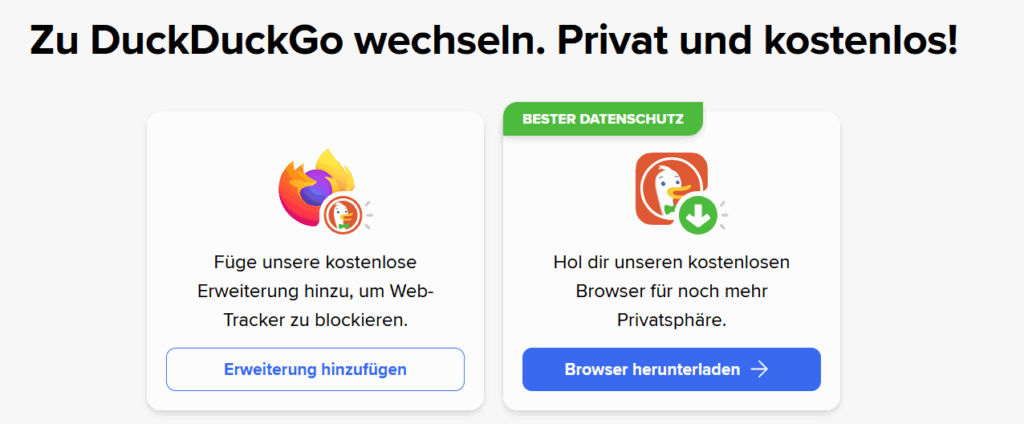This screenshot has width=1024, height=424.
Task: Click the line 'Browser für noch mehr'
Action: [x=671, y=291]
